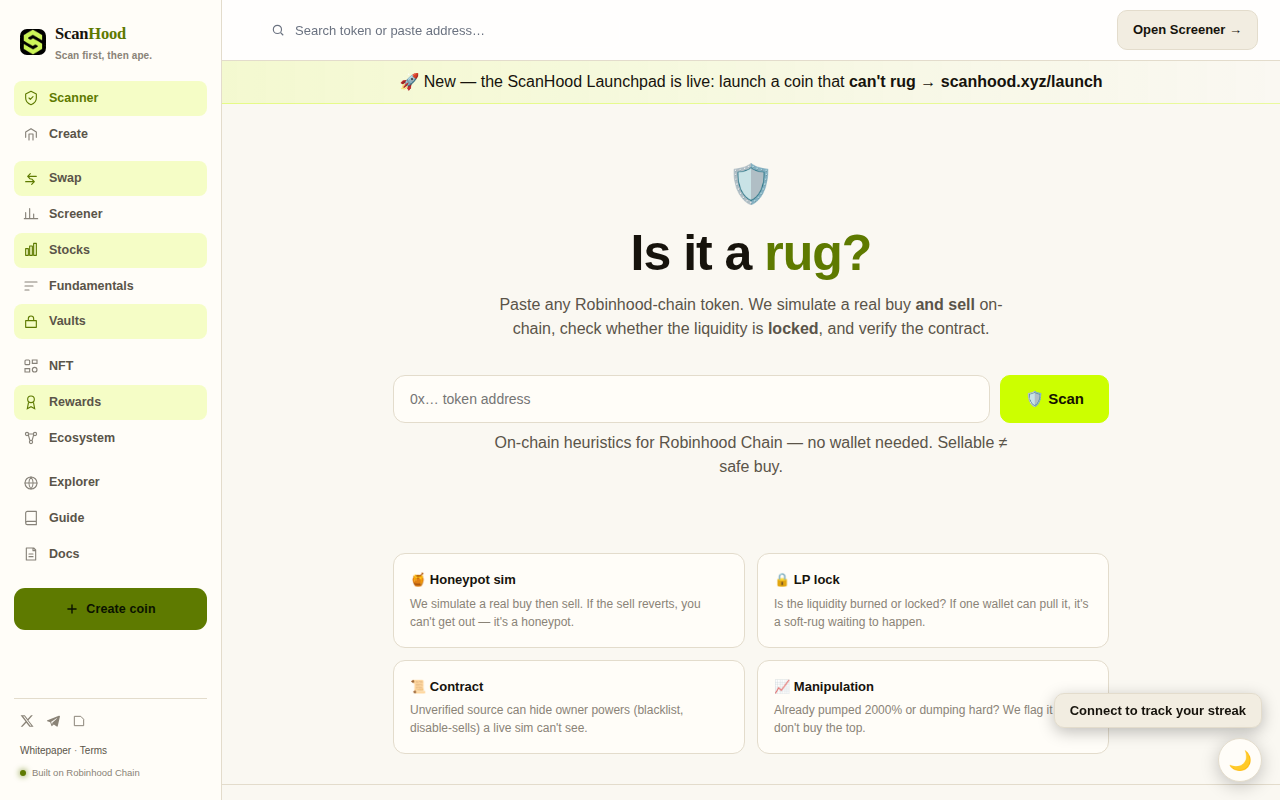Focus the 0x token address input
This screenshot has width=1280, height=800.
coord(691,399)
